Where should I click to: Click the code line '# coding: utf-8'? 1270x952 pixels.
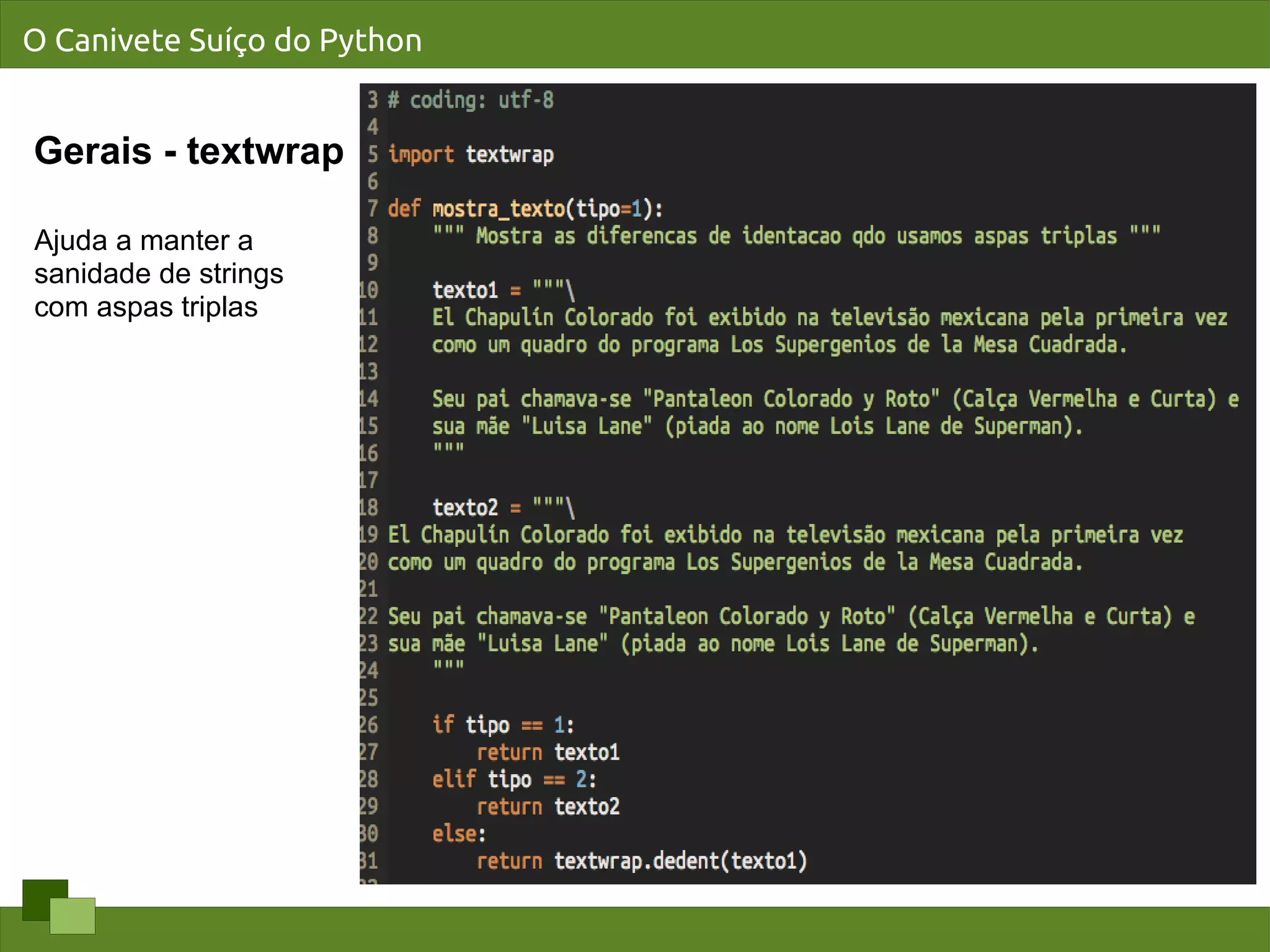pos(471,100)
